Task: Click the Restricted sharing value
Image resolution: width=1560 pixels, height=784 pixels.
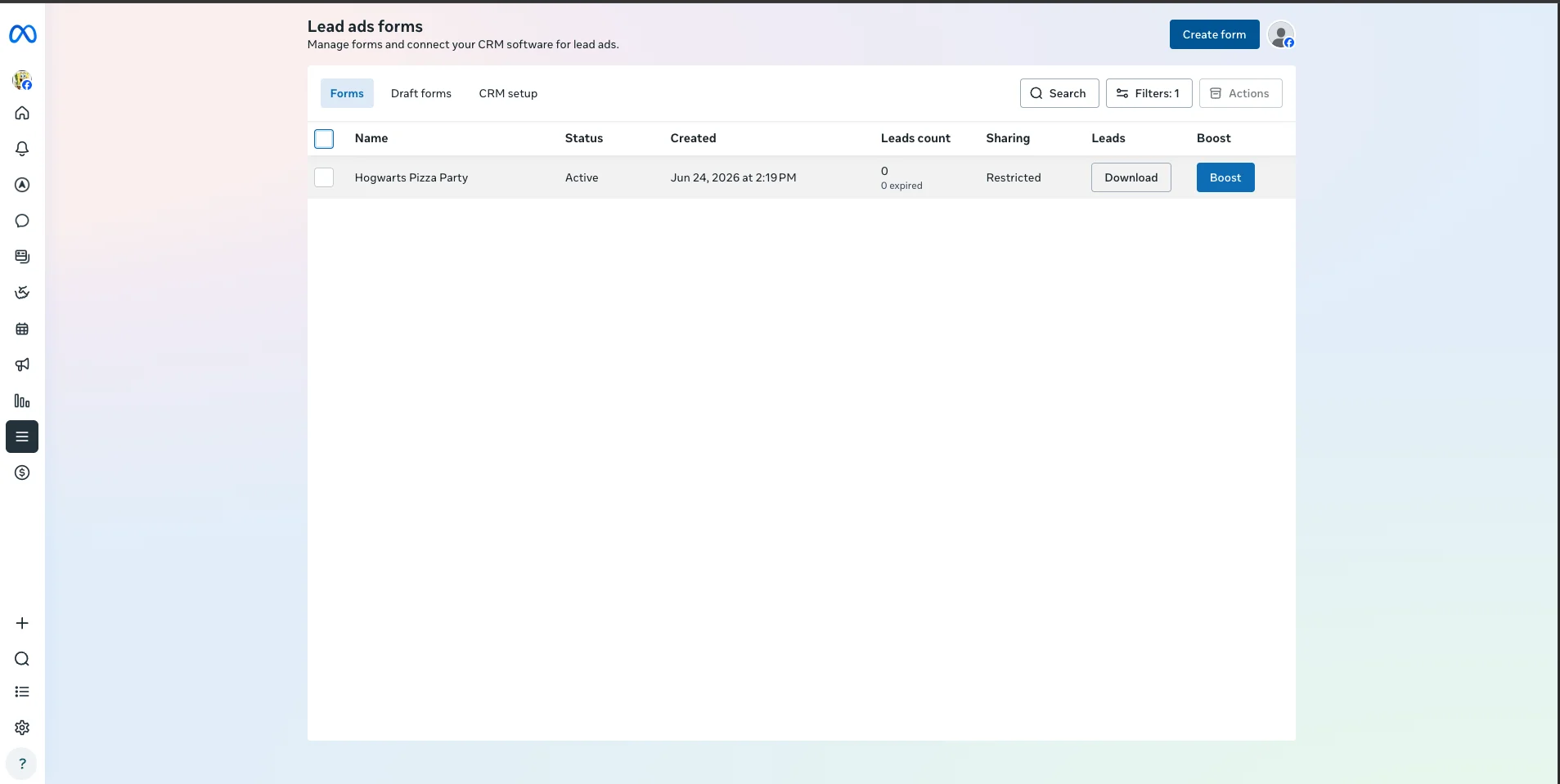Action: click(1014, 177)
